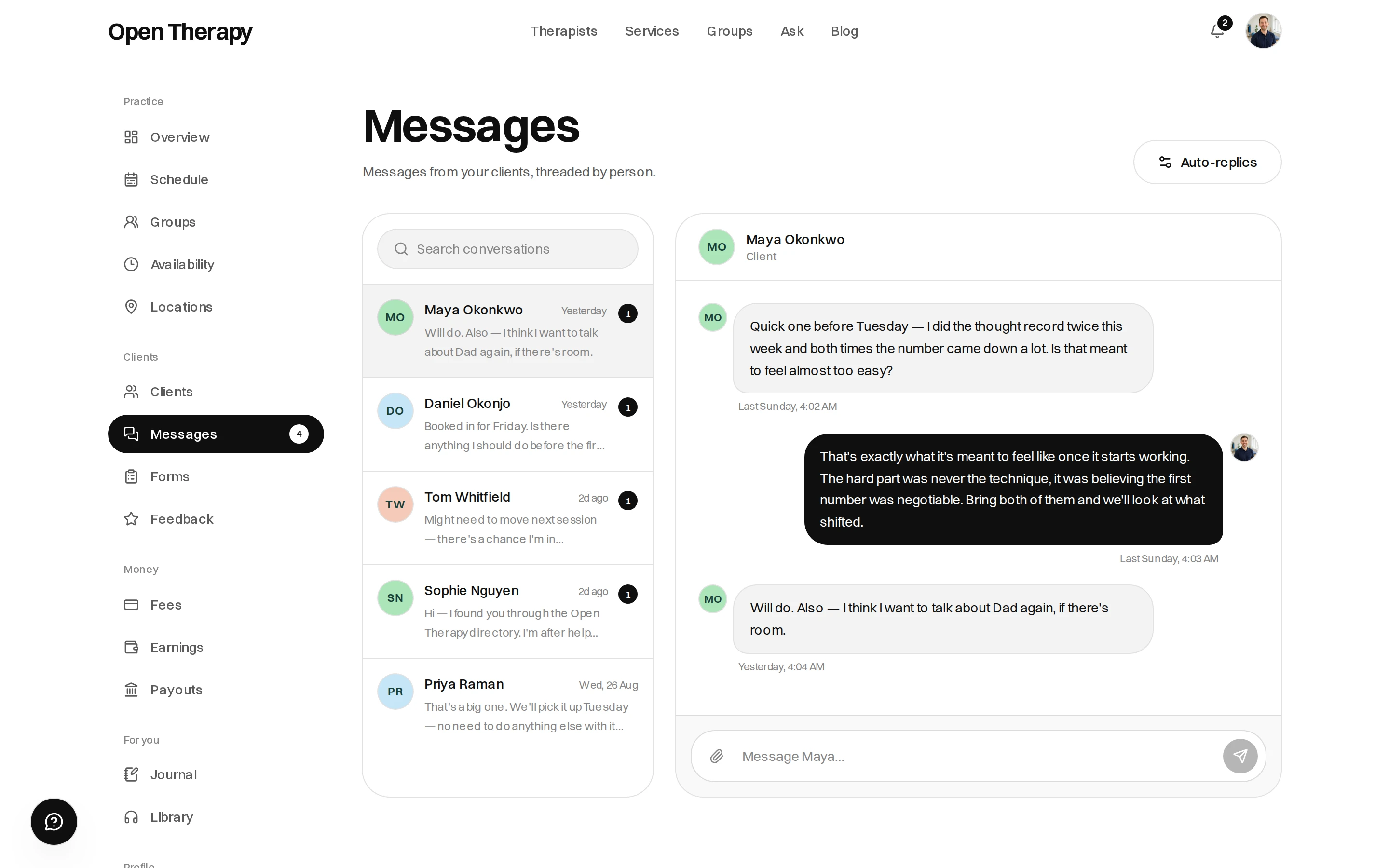Open Library in the sidebar
Image resolution: width=1389 pixels, height=868 pixels.
(216, 817)
